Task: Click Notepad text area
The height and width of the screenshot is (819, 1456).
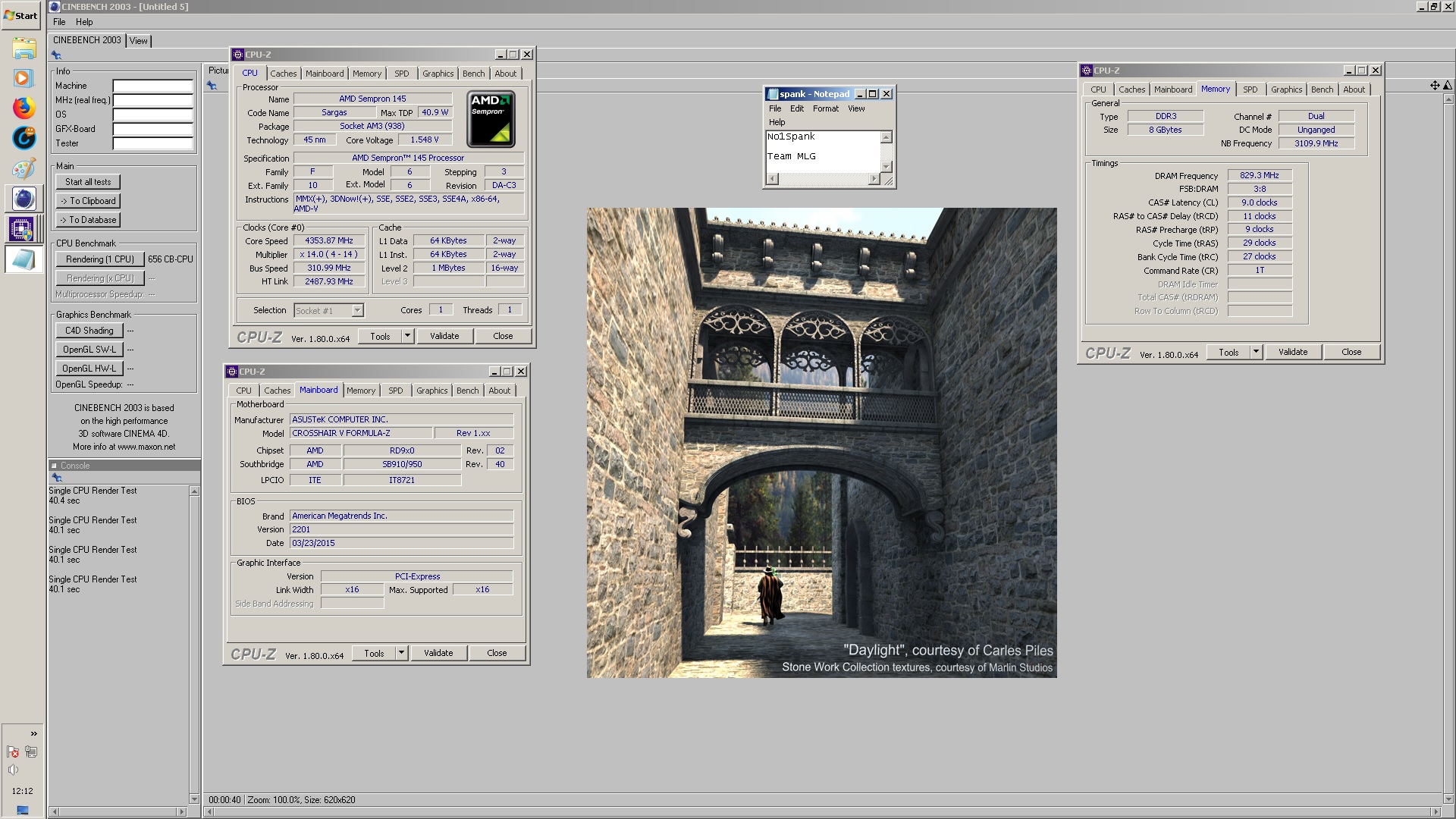Action: coord(823,151)
